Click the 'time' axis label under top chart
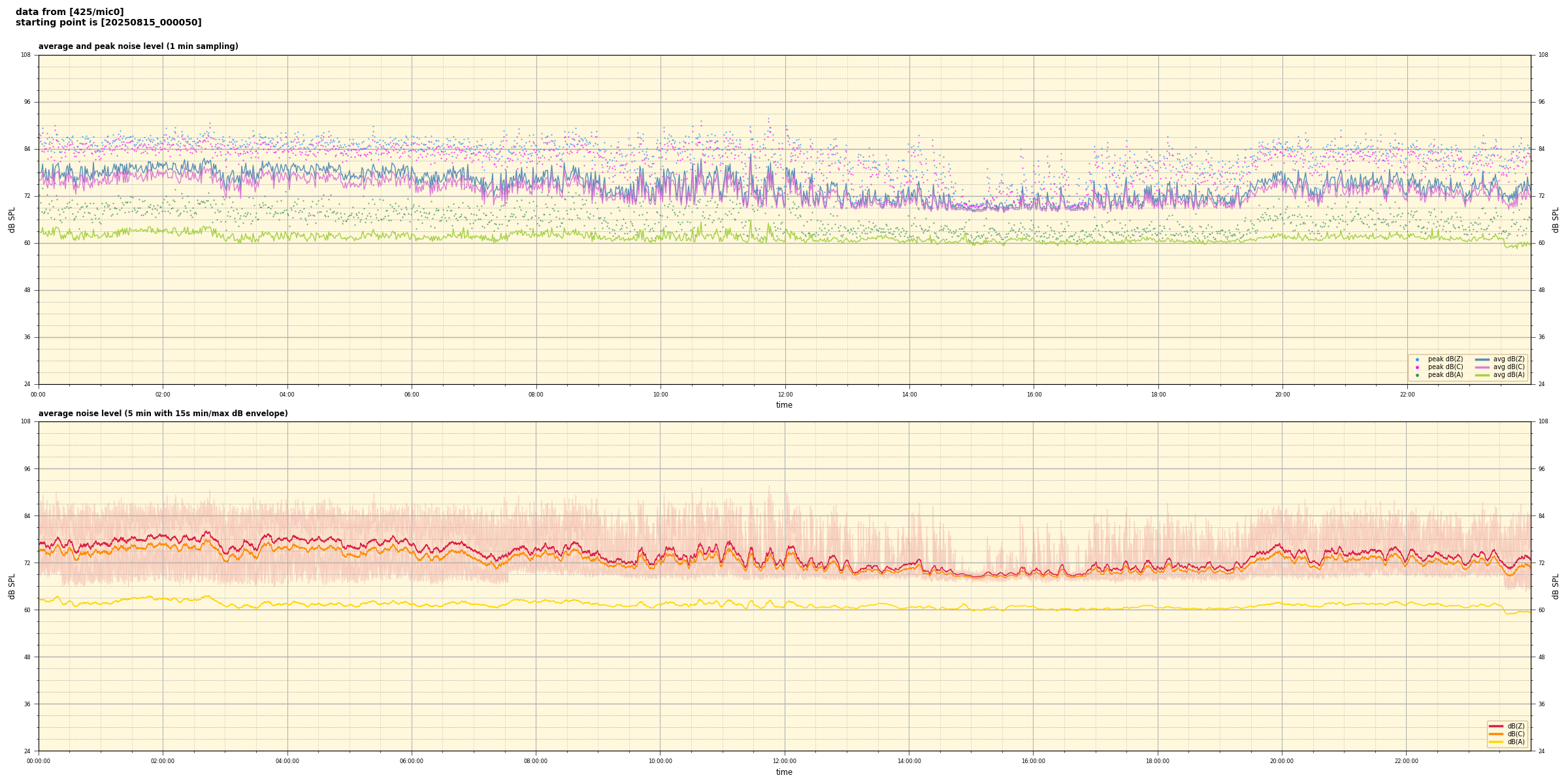Viewport: 1568px width, 784px height. (x=784, y=405)
